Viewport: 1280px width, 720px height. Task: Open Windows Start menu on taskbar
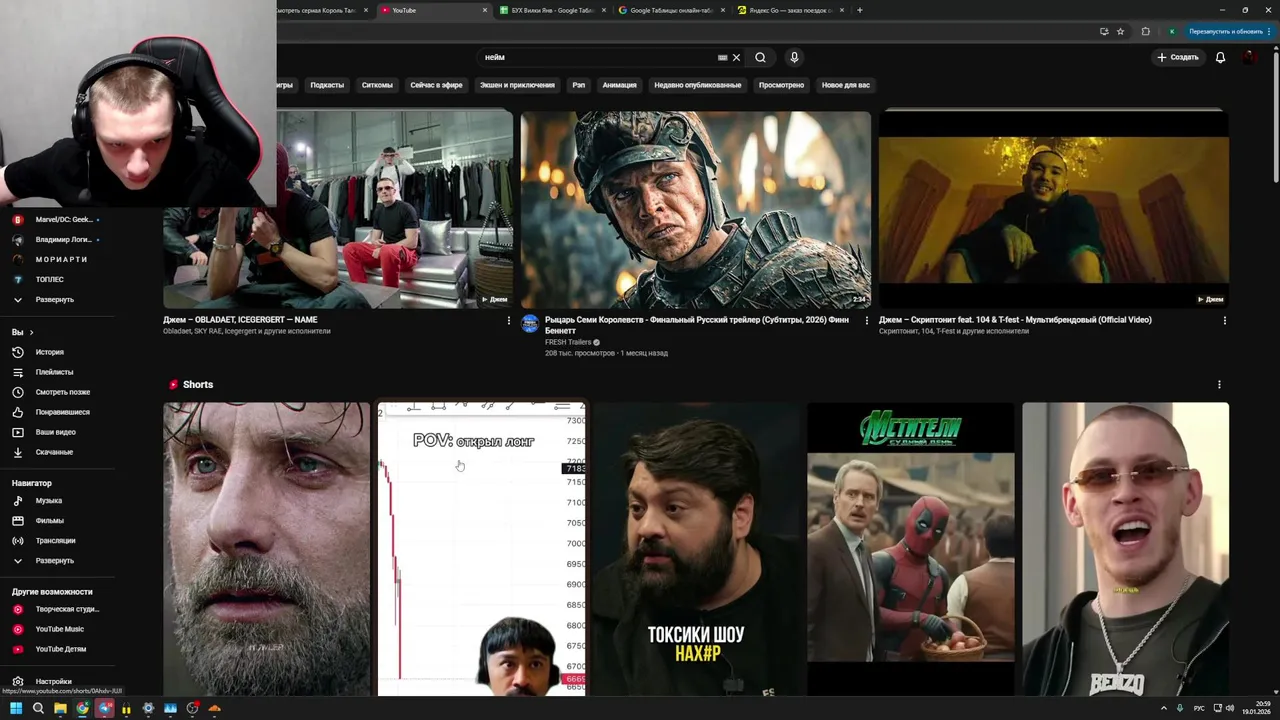pyautogui.click(x=16, y=708)
